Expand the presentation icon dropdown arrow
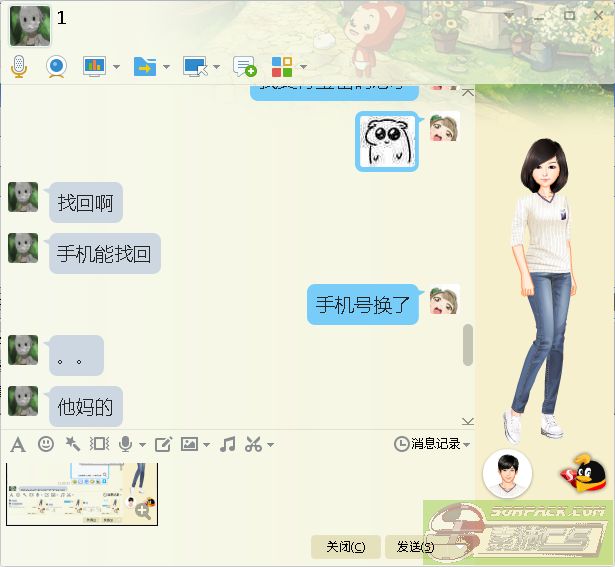 click(116, 67)
